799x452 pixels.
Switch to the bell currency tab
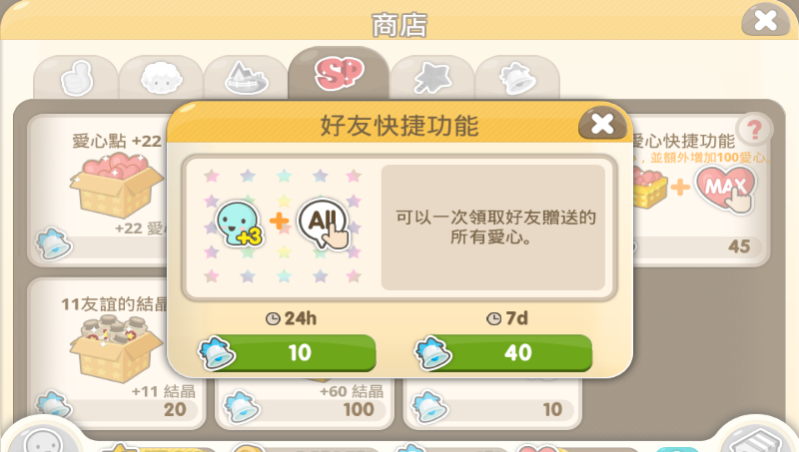[517, 78]
